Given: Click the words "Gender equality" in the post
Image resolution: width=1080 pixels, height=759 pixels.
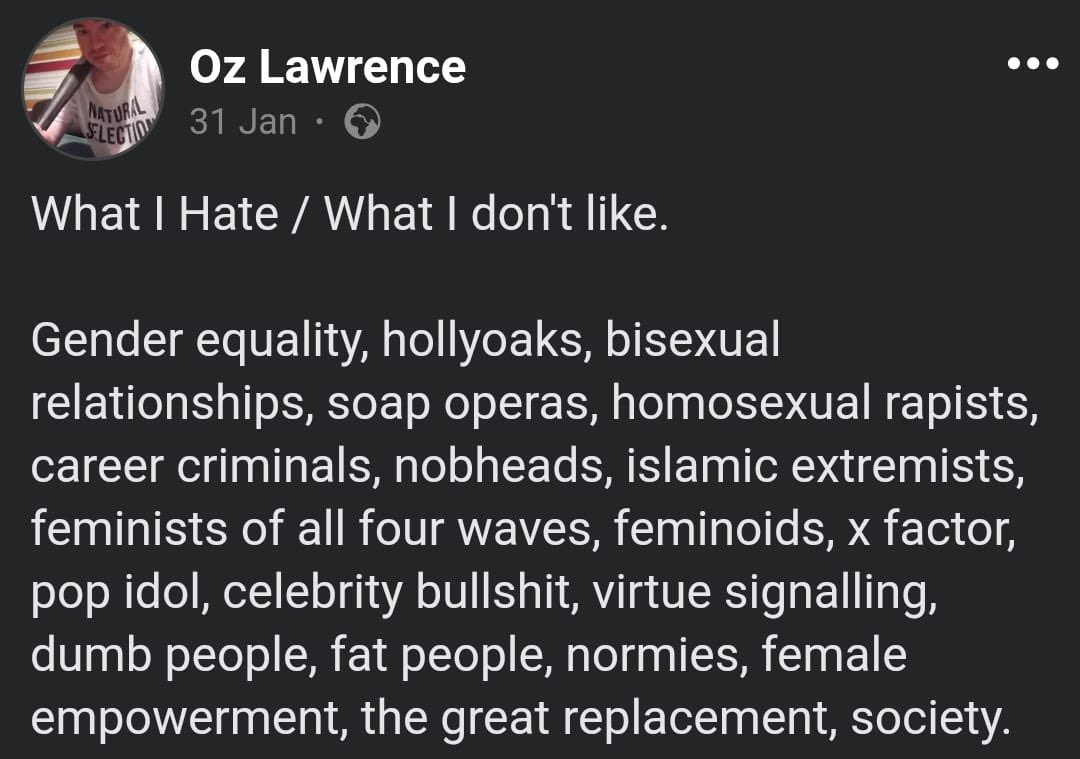Looking at the screenshot, I should pos(197,340).
